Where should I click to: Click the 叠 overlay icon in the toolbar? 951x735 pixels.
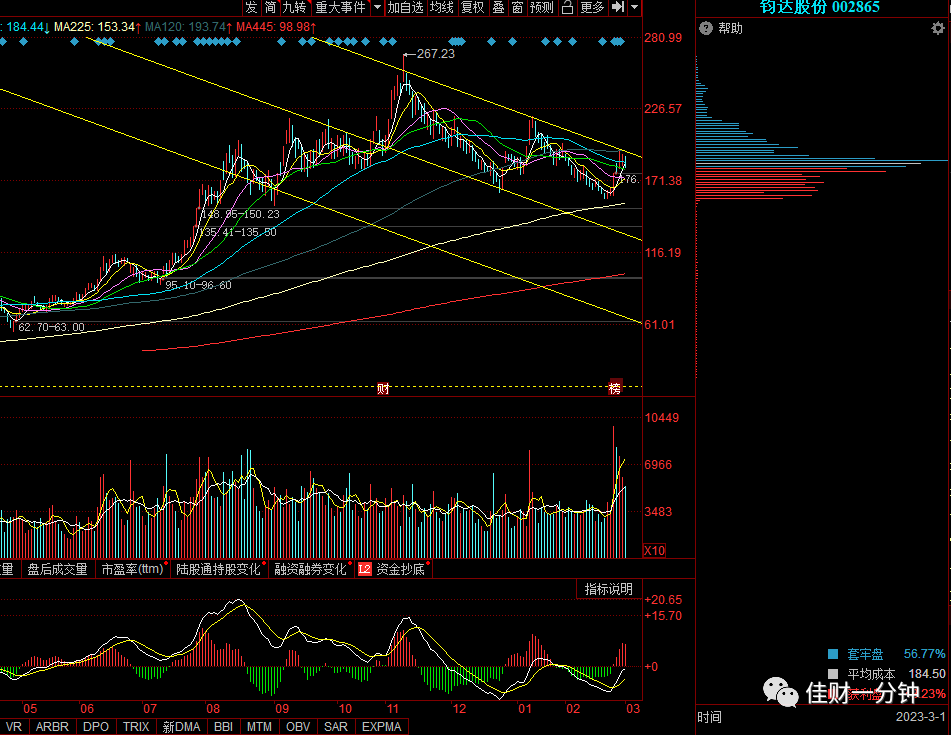tap(498, 7)
